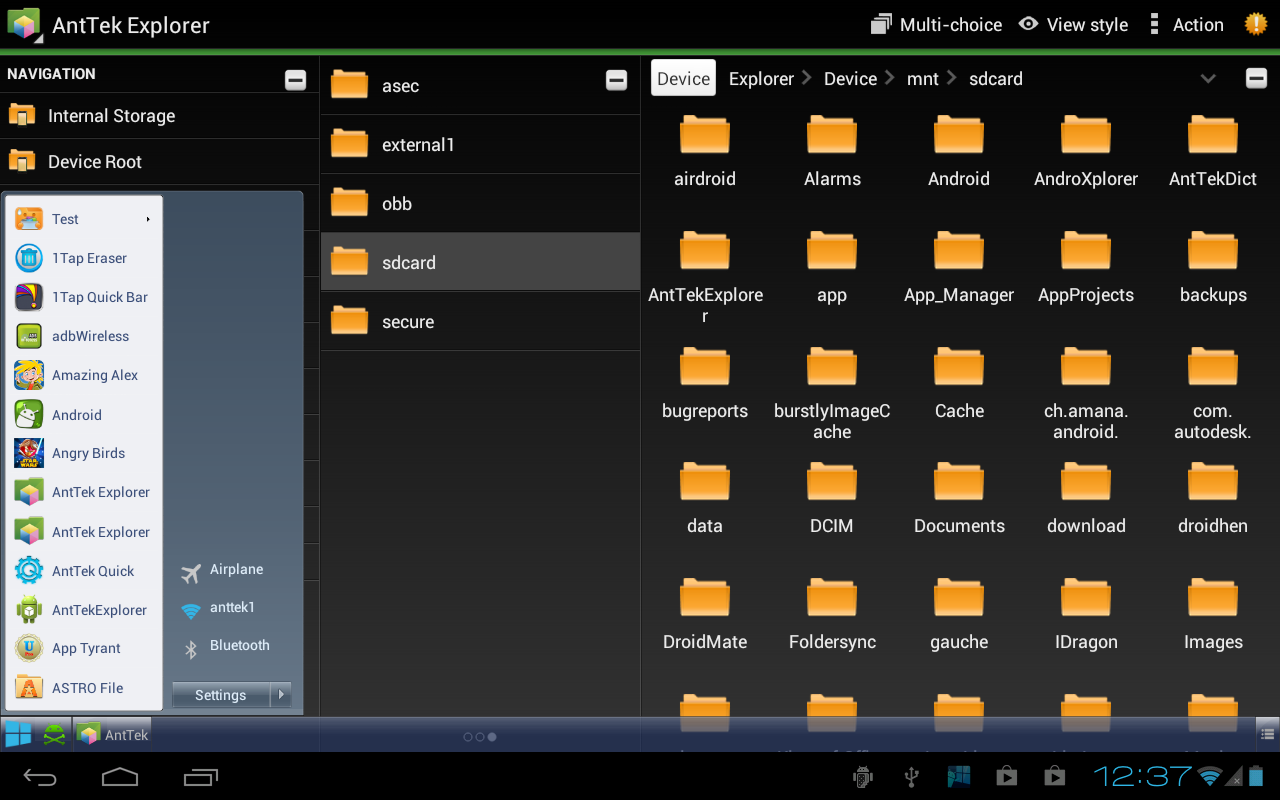
Task: Select Device Root in the navigation
Action: click(160, 162)
